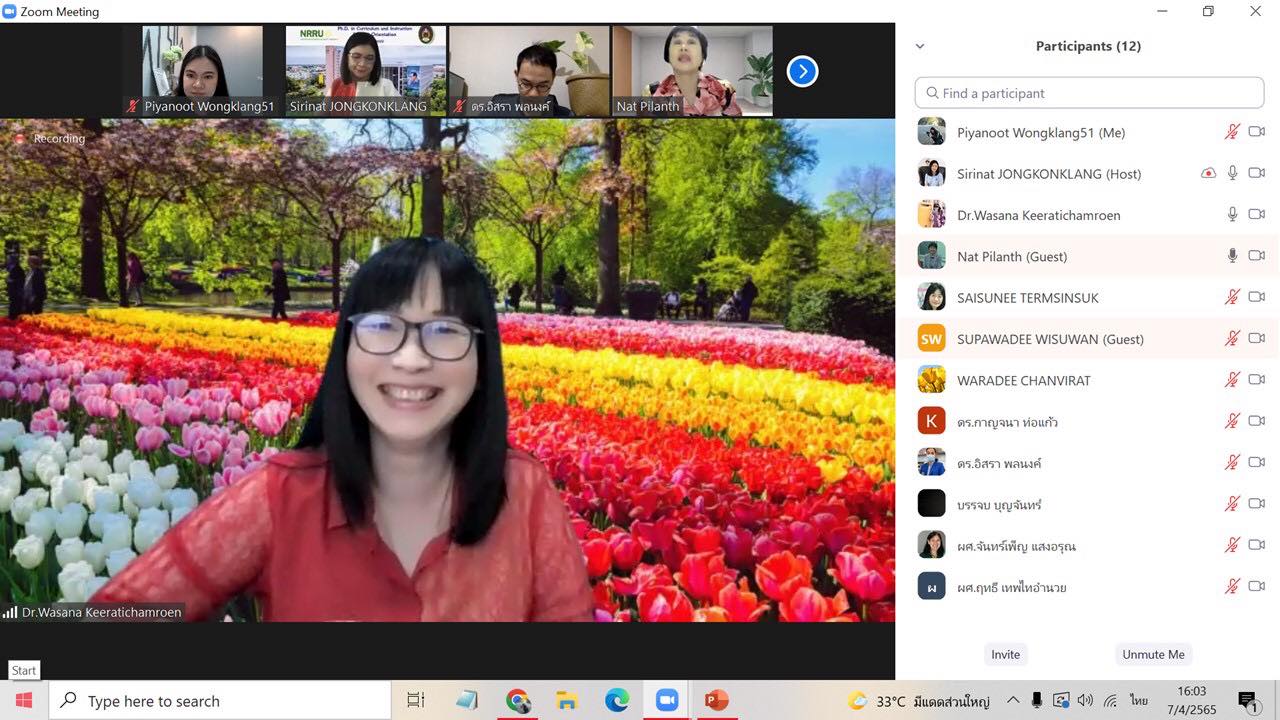Viewport: 1280px width, 720px height.
Task: Expand hidden system tray icons arrow
Action: pyautogui.click(x=1013, y=700)
